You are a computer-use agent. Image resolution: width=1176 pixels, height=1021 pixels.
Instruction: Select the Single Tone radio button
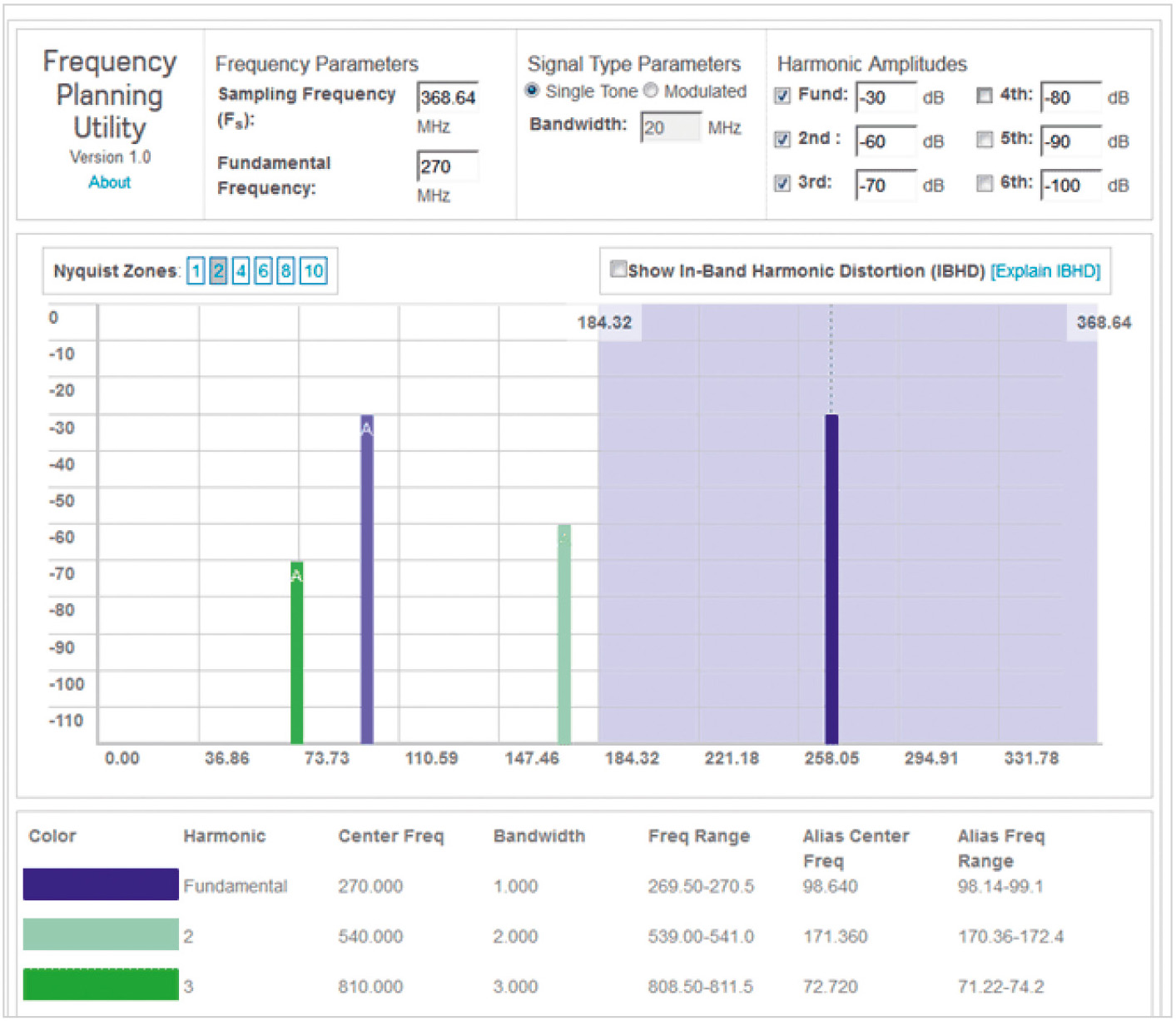532,91
